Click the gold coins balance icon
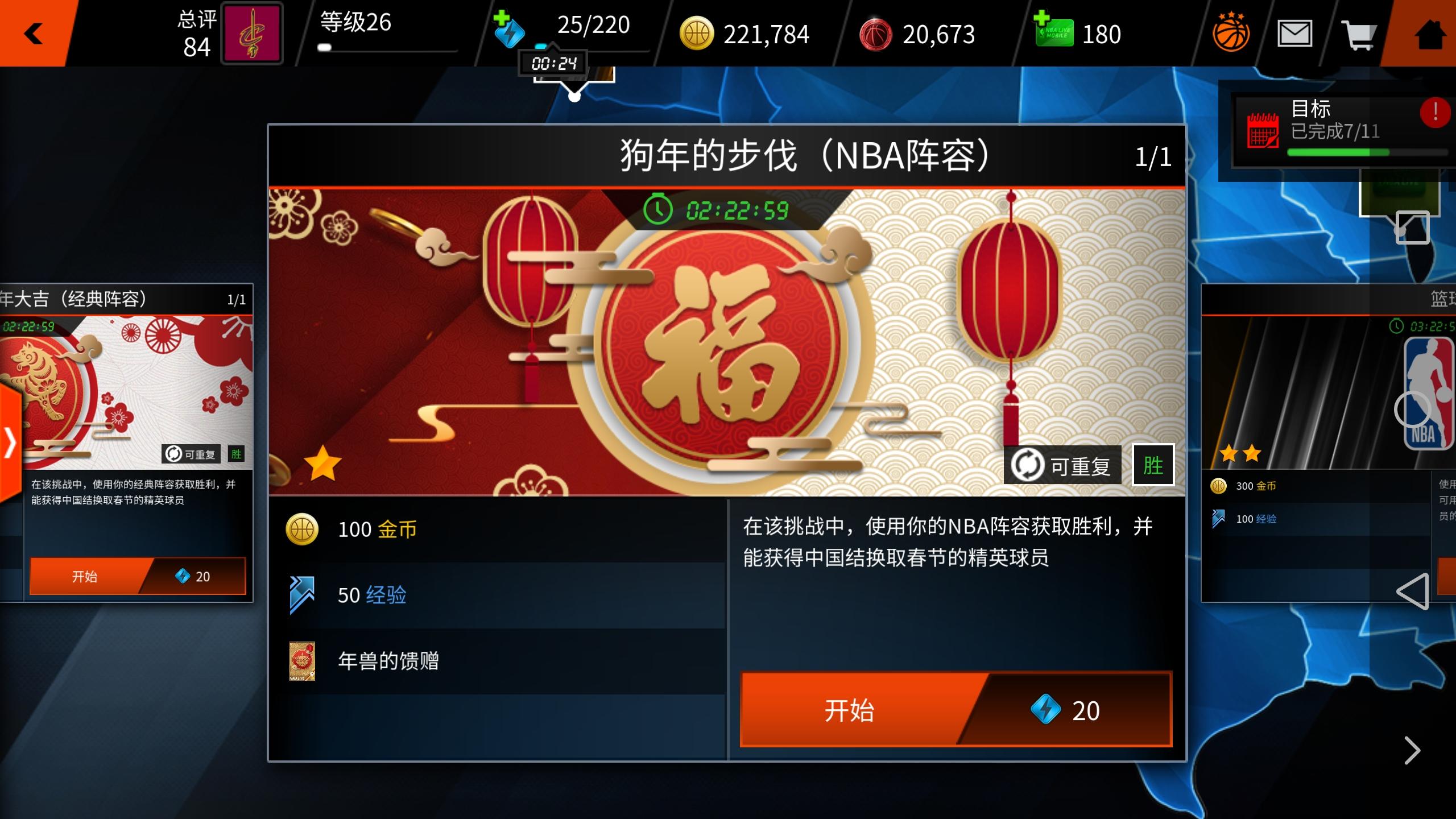 (x=696, y=33)
